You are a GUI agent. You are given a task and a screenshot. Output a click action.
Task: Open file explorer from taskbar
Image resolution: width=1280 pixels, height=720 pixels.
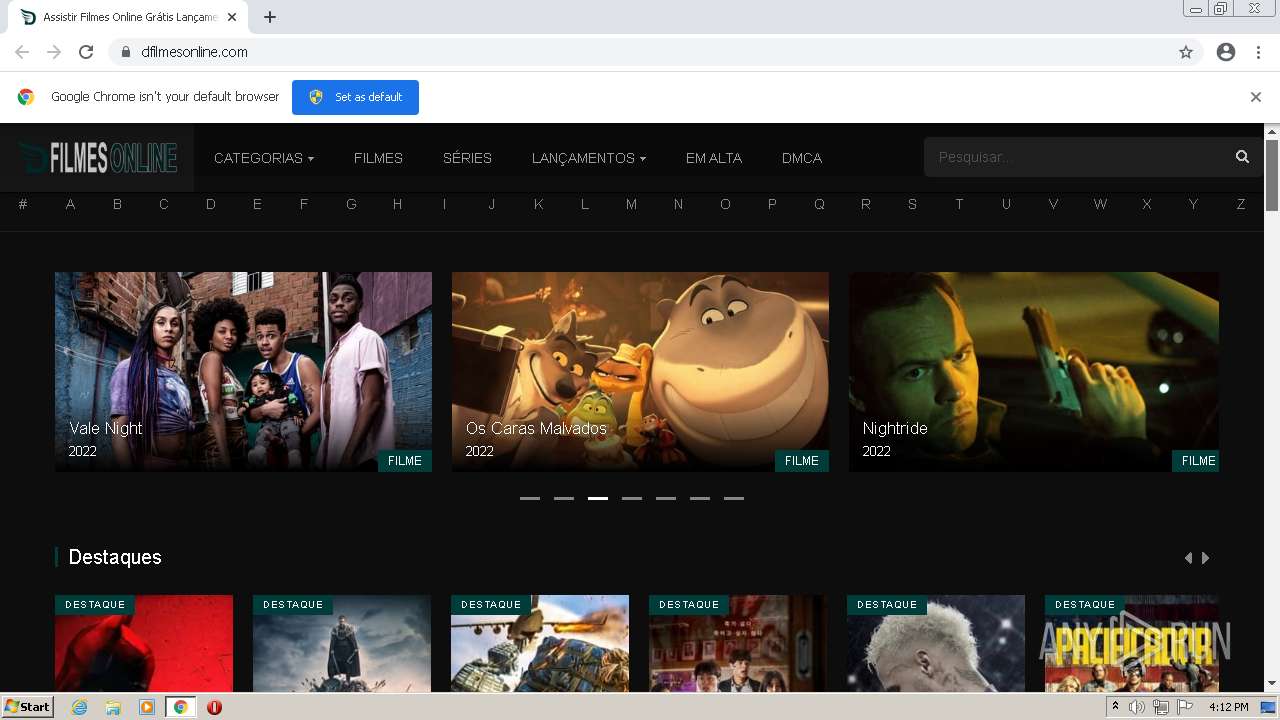point(113,707)
